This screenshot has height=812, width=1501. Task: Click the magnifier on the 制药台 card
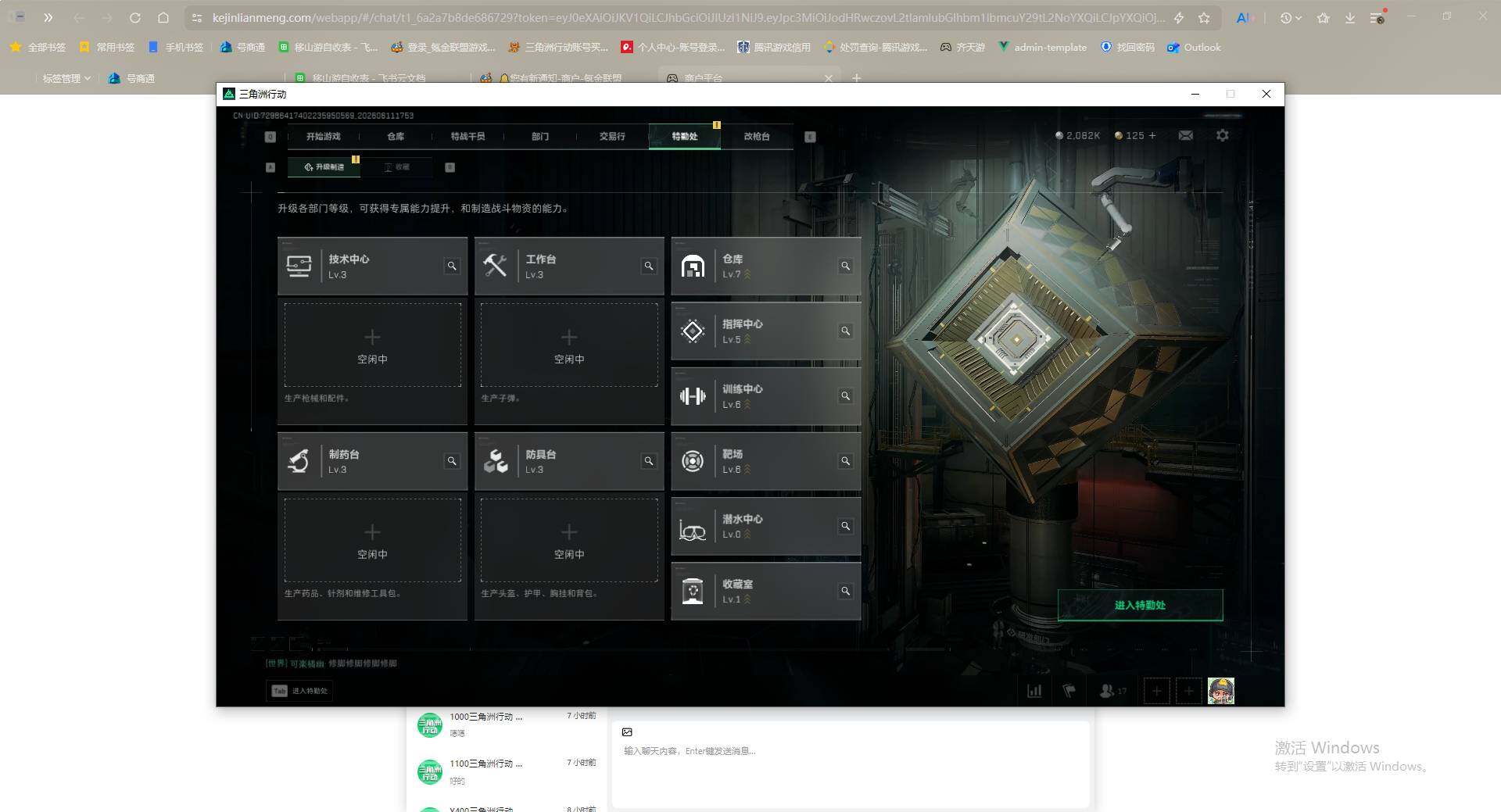coord(452,461)
